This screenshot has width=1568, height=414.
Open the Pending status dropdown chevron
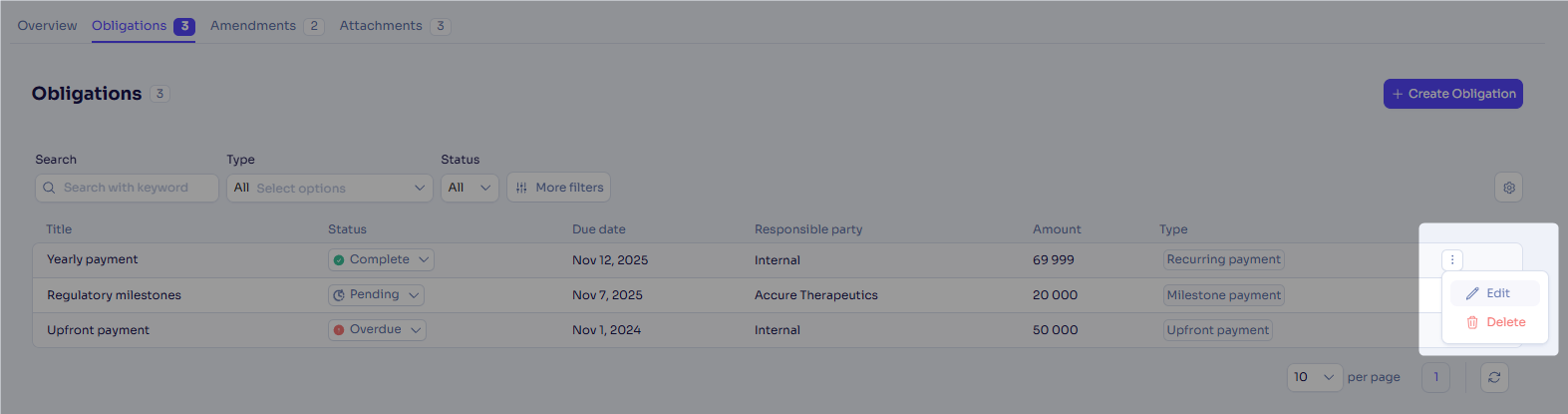414,295
